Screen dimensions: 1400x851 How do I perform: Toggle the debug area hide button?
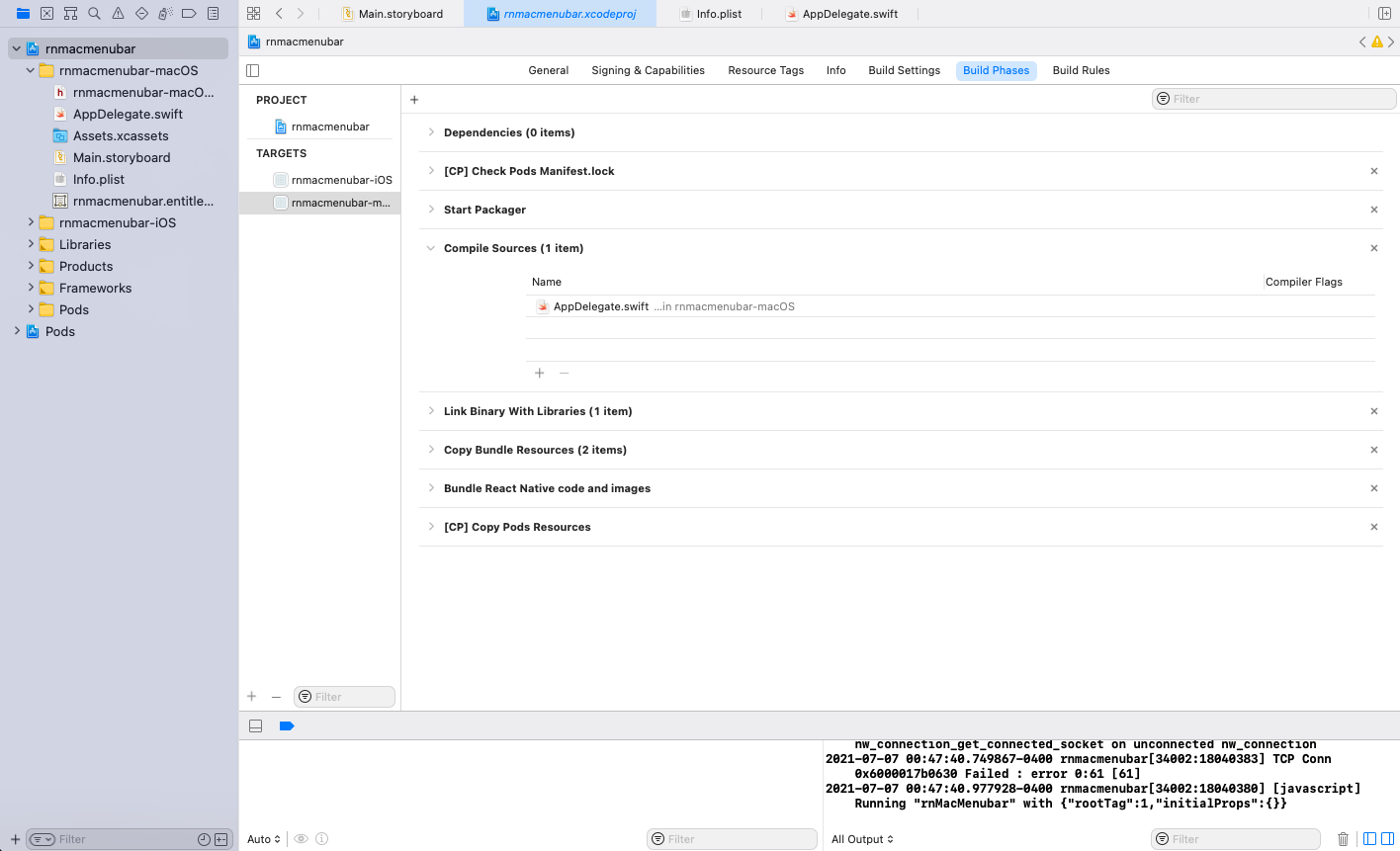[256, 725]
